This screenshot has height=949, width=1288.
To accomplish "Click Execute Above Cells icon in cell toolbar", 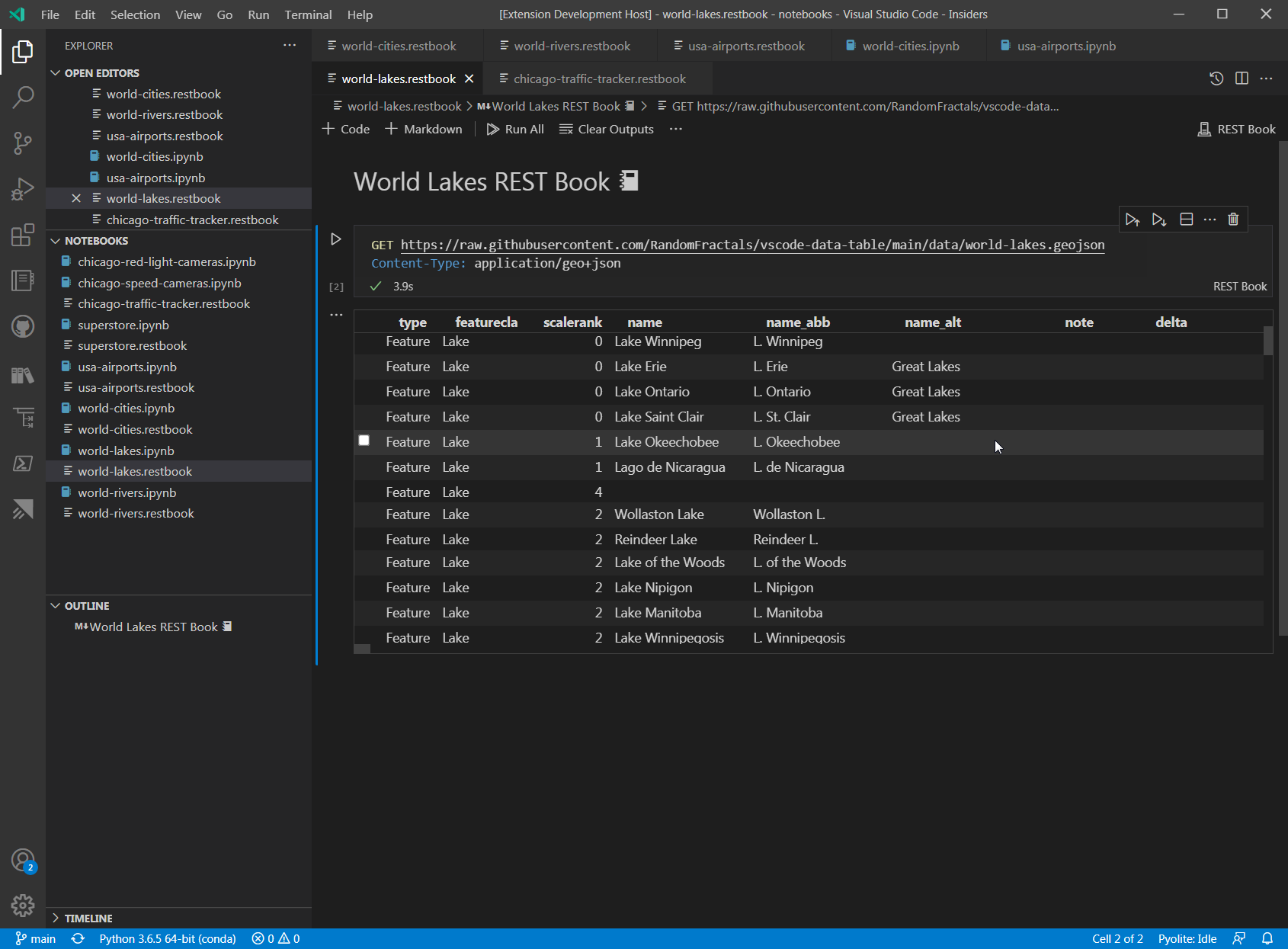I will tap(1133, 220).
